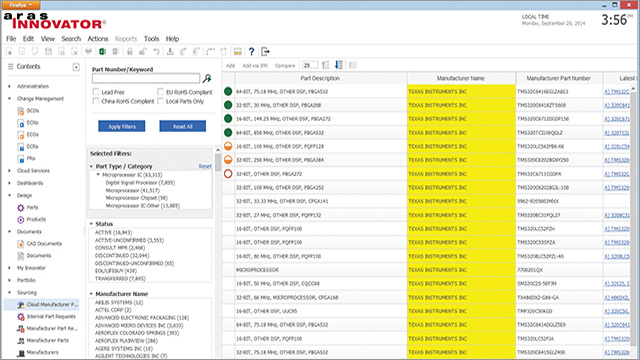The image size is (640, 360).
Task: Click Add via IPR in grid toolbar
Action: (255, 65)
